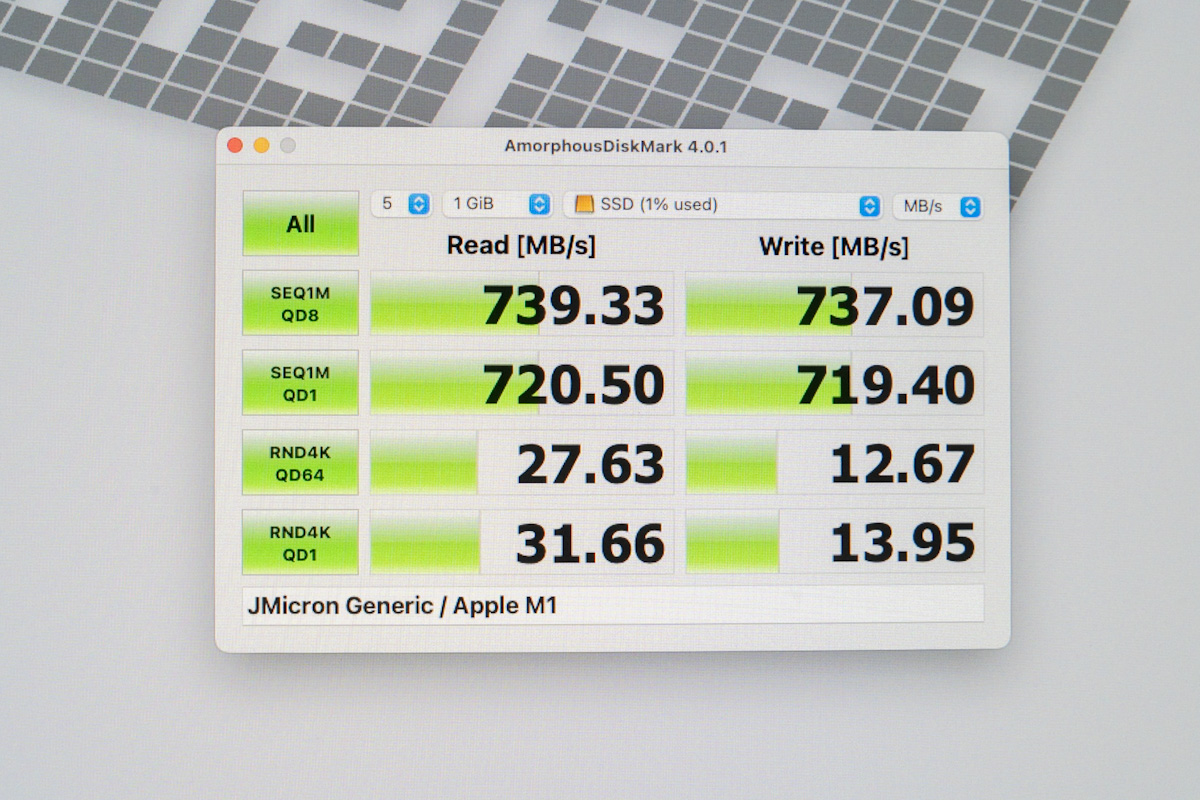Click the 12.67 write result

click(x=834, y=463)
